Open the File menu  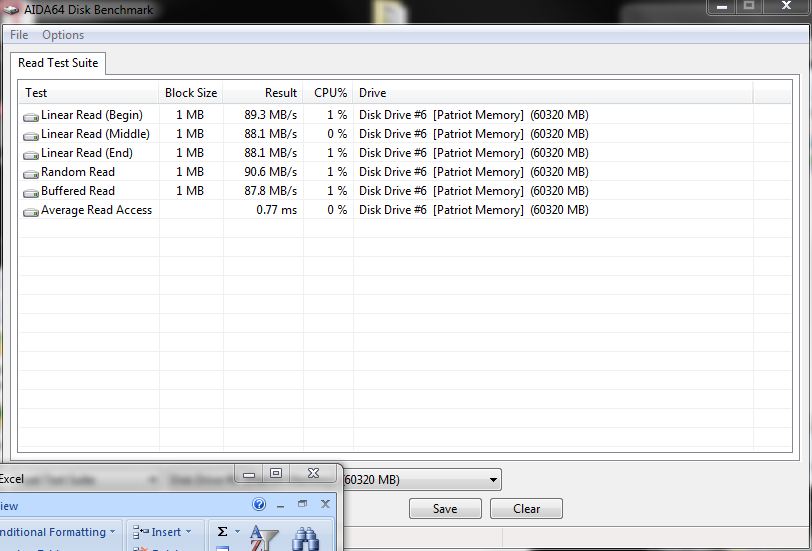pos(19,35)
